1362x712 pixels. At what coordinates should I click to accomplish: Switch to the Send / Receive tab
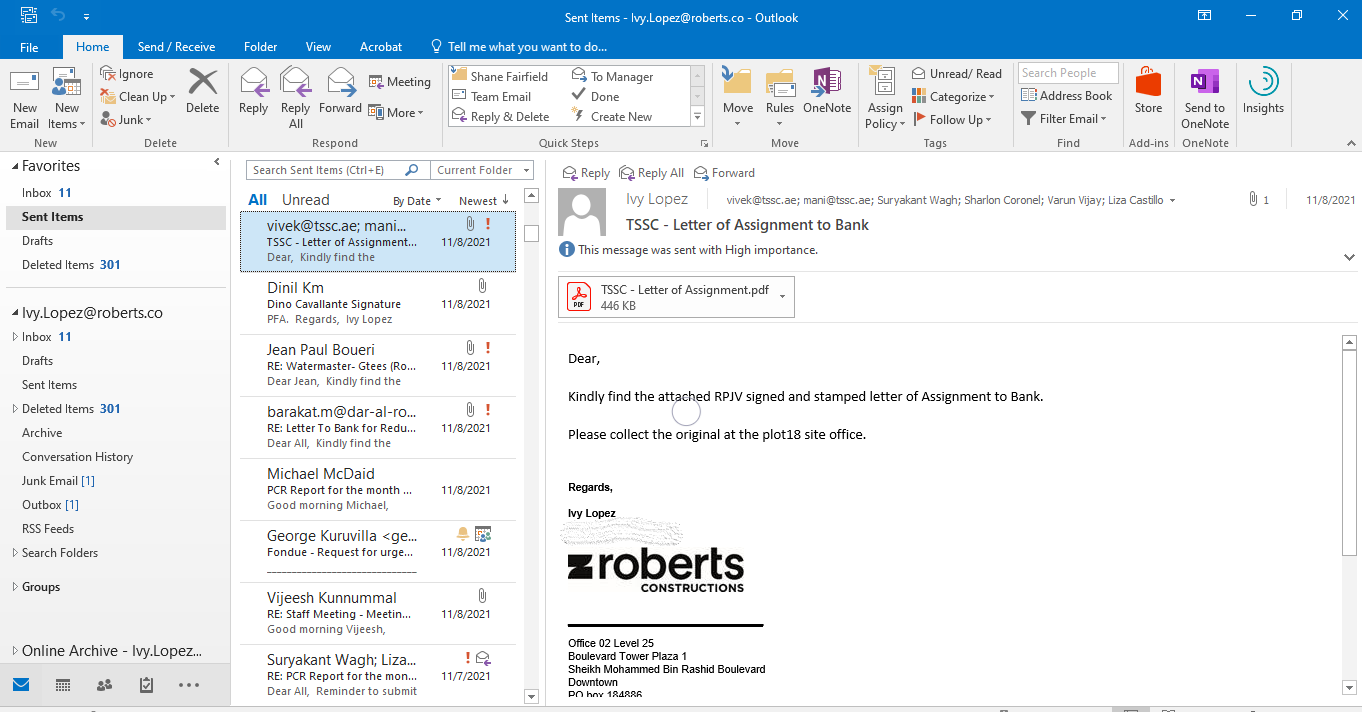[176, 47]
